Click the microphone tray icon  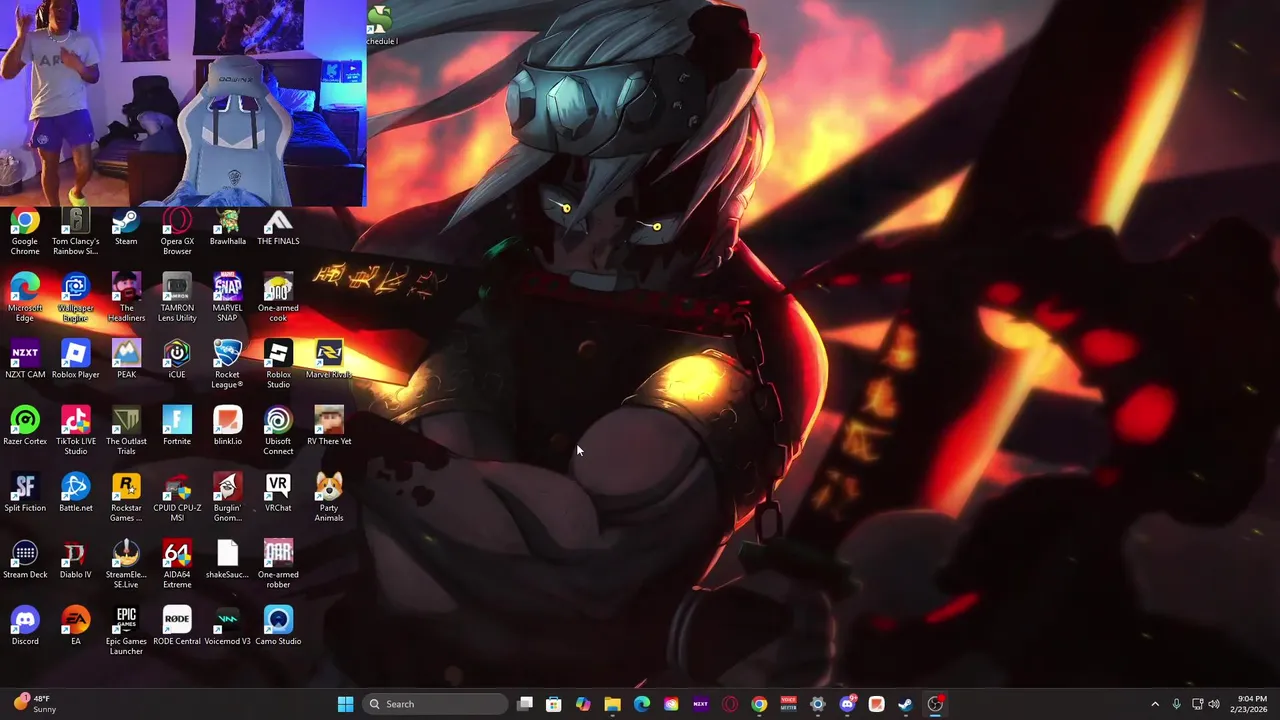[x=1176, y=704]
